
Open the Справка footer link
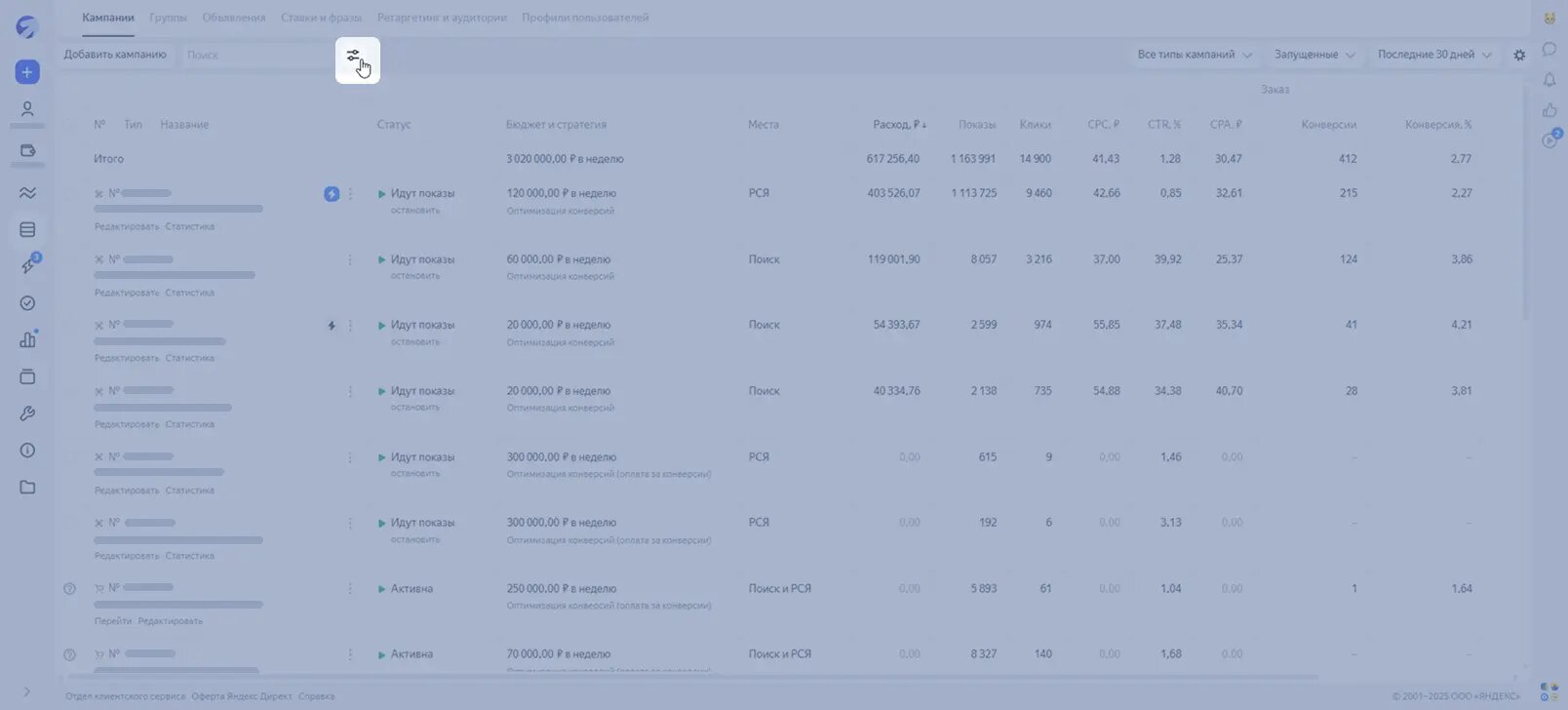[x=317, y=696]
